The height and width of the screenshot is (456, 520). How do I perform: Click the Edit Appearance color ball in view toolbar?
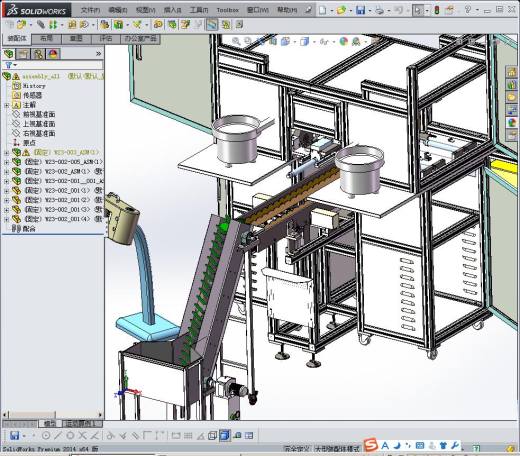pyautogui.click(x=343, y=41)
